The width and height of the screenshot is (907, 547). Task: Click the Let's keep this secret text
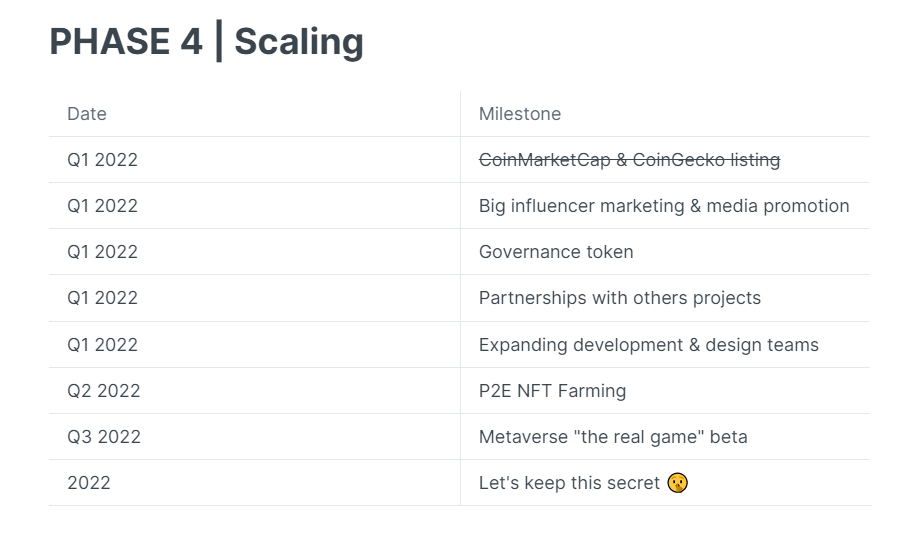(569, 483)
